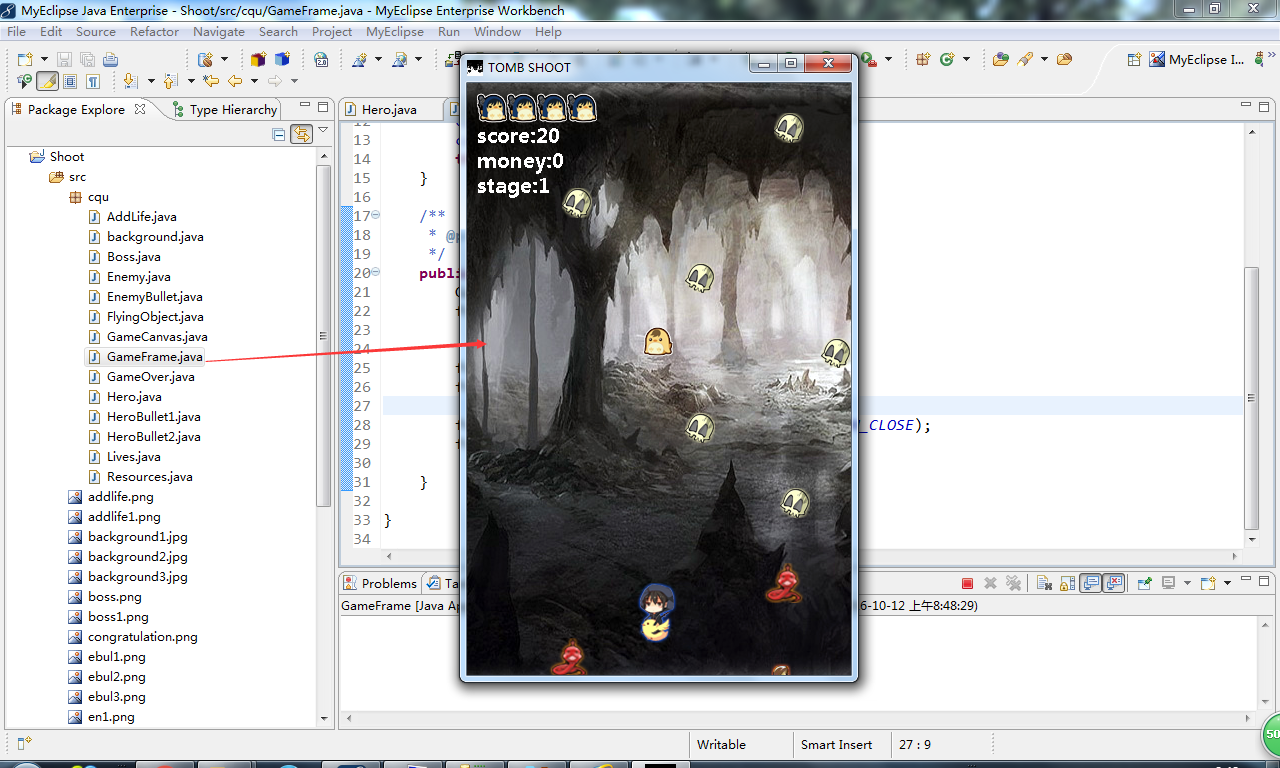1280x768 pixels.
Task: Click the Back navigation arrow icon
Action: tap(235, 81)
